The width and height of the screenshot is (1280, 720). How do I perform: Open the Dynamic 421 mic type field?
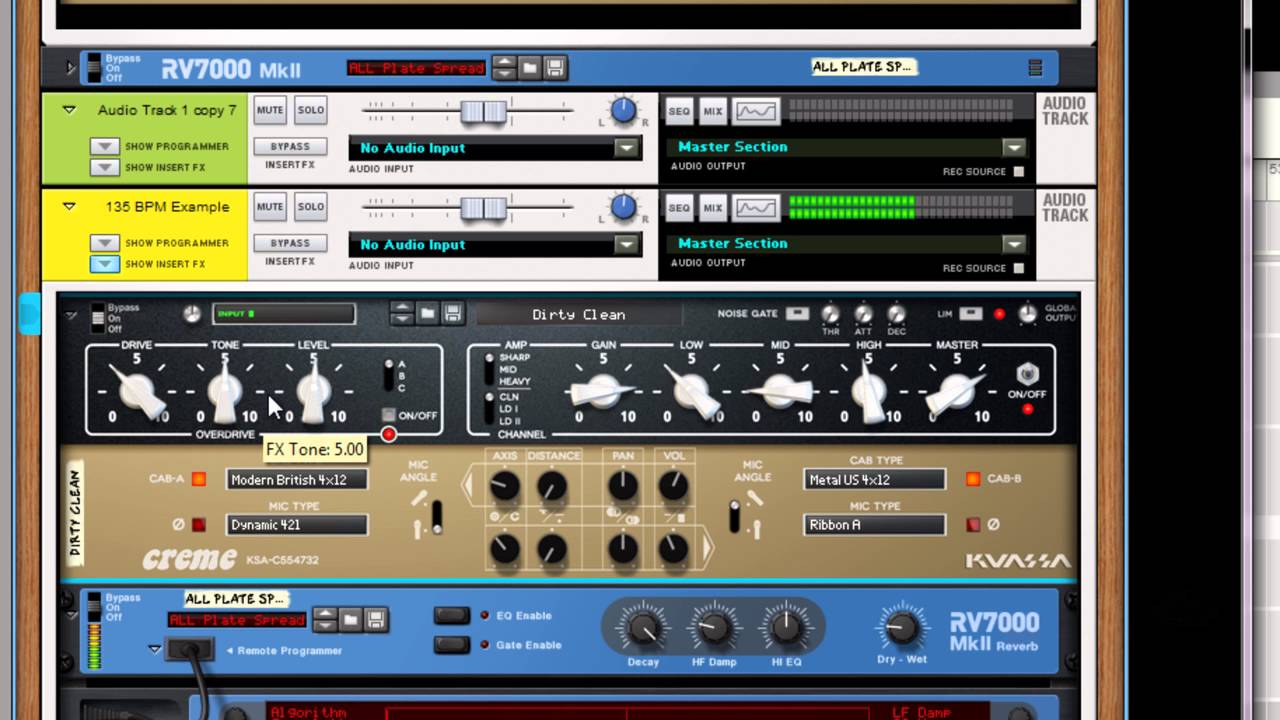click(x=297, y=525)
